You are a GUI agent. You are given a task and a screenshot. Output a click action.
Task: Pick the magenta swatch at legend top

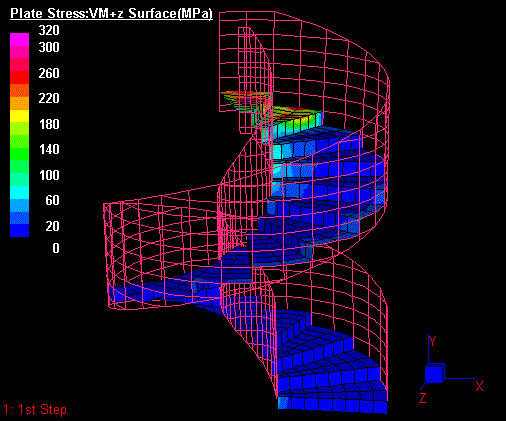click(19, 39)
